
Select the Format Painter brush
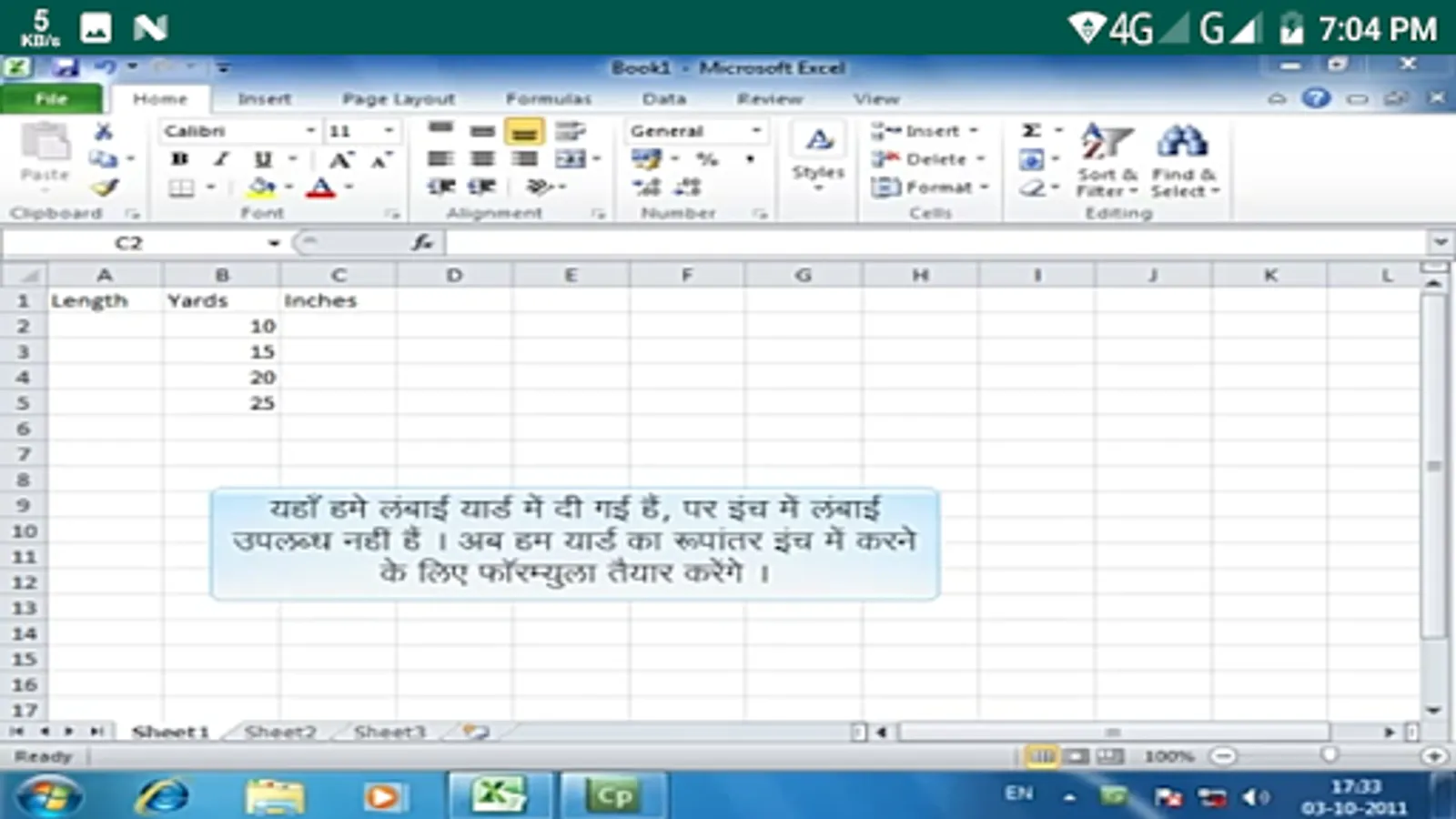(x=105, y=187)
